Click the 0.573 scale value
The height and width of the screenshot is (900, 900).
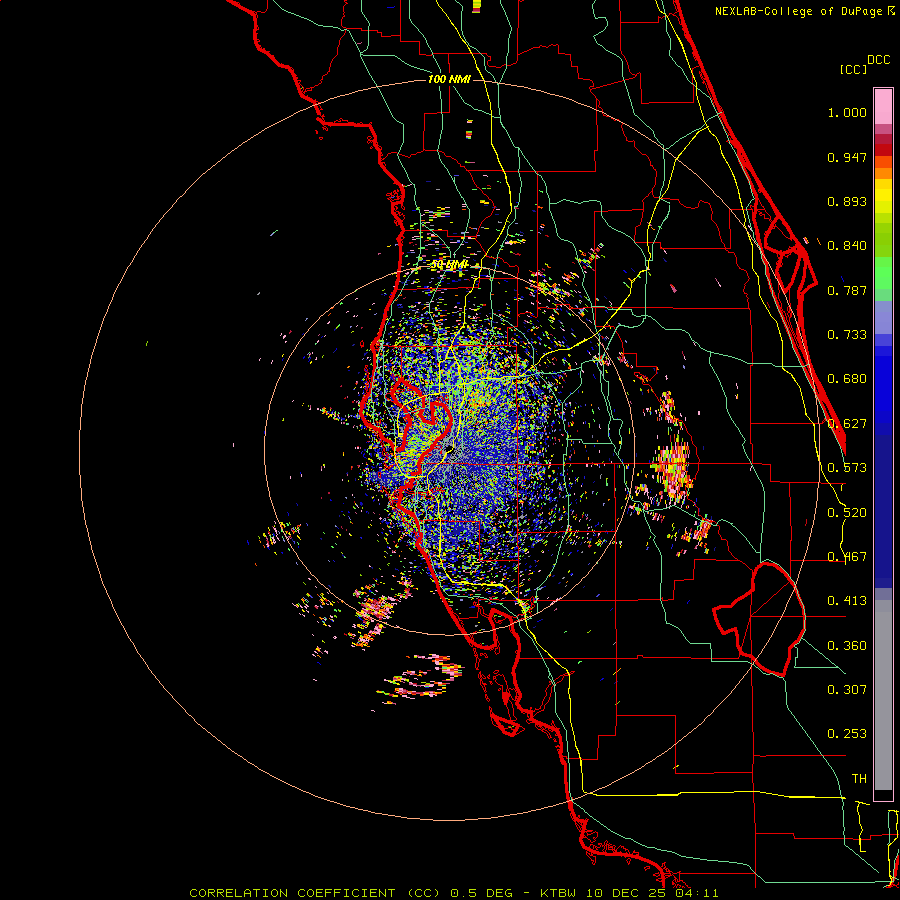(x=847, y=468)
